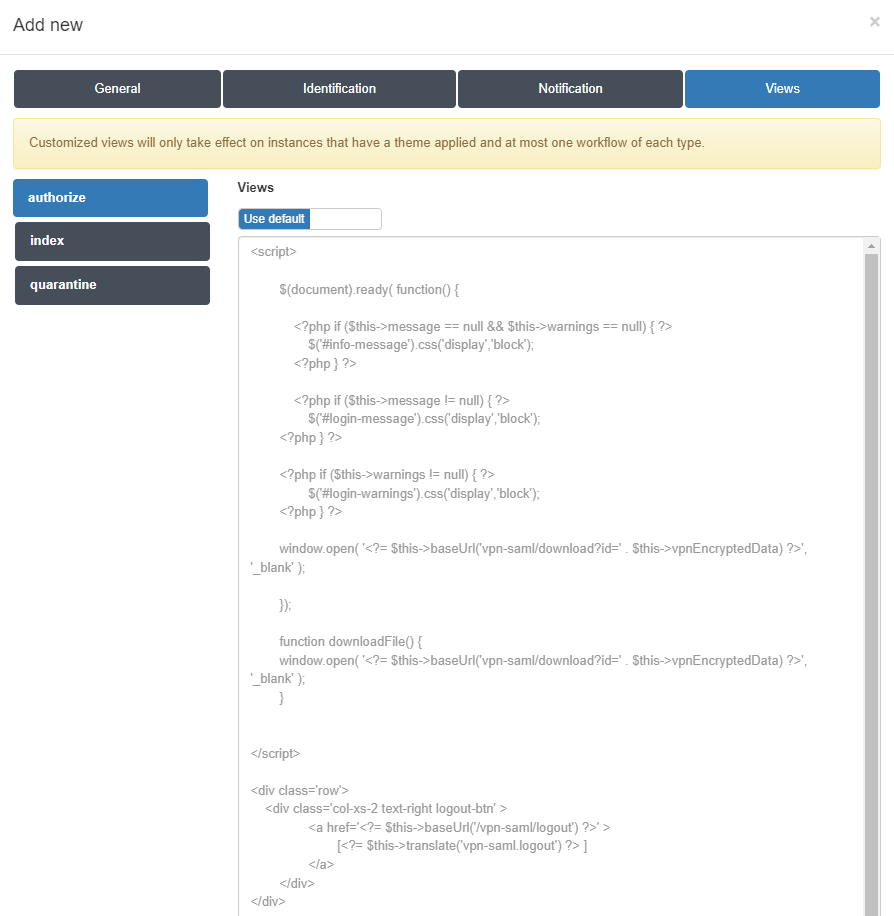
Task: Choose the quarantine view
Action: pyautogui.click(x=112, y=285)
